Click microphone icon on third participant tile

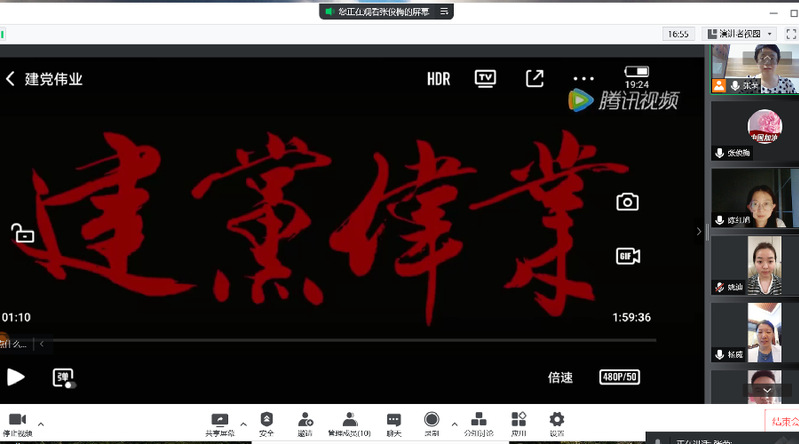pos(720,220)
